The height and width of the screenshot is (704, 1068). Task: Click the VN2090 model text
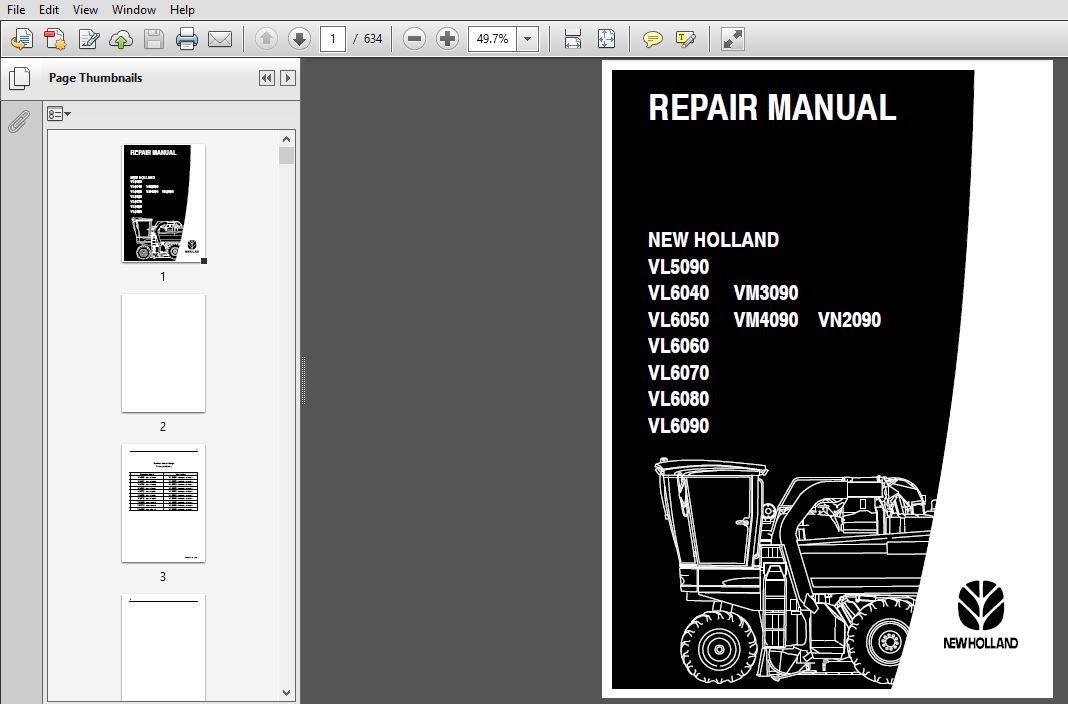click(x=849, y=320)
